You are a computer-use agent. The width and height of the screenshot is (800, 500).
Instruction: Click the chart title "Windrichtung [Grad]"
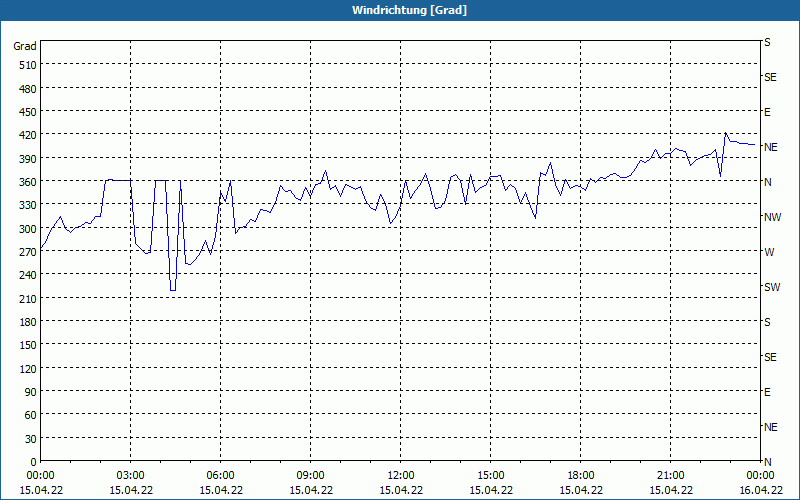pyautogui.click(x=409, y=10)
